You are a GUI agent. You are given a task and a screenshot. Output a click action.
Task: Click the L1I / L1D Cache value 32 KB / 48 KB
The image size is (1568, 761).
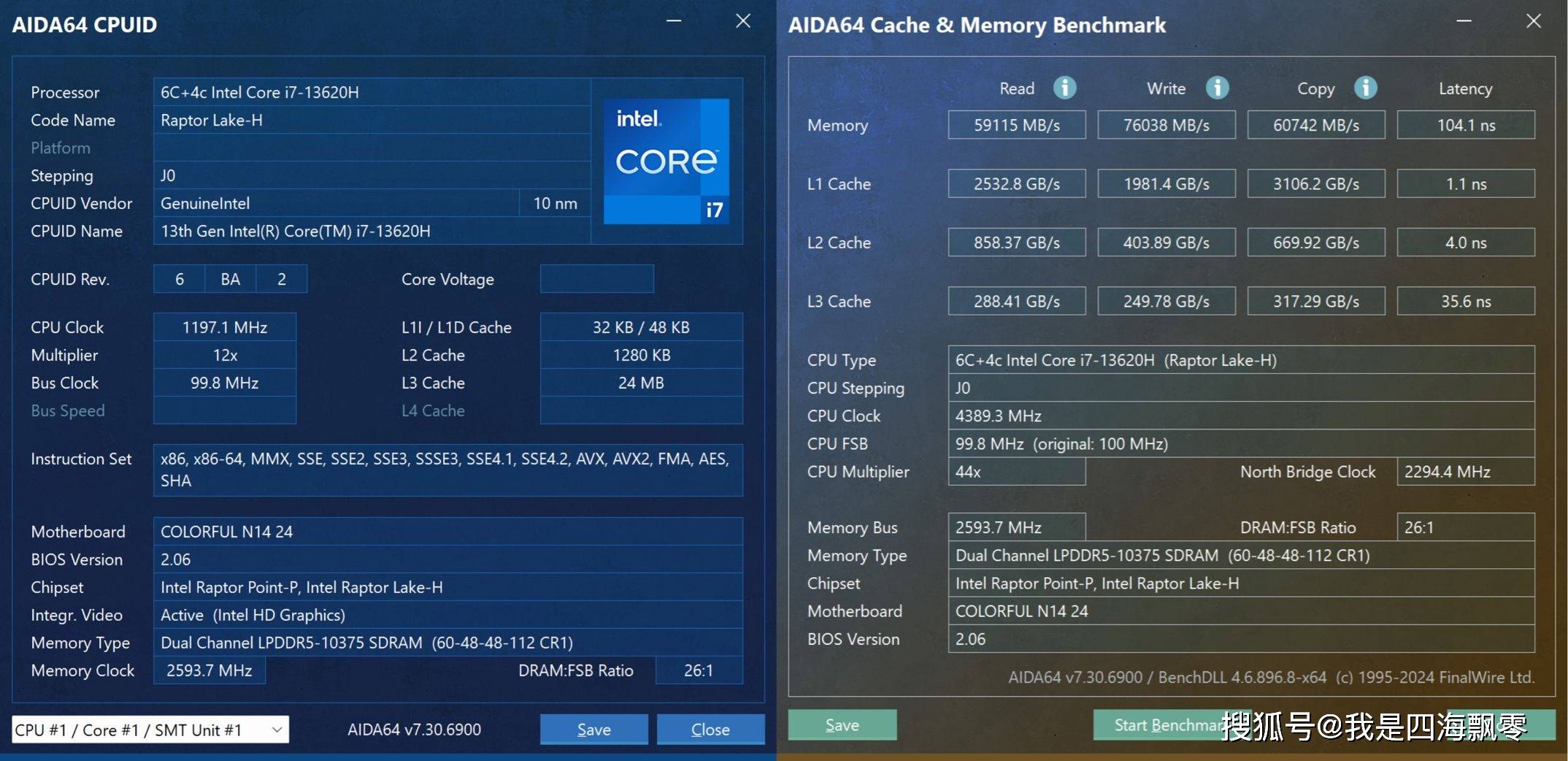pos(641,327)
